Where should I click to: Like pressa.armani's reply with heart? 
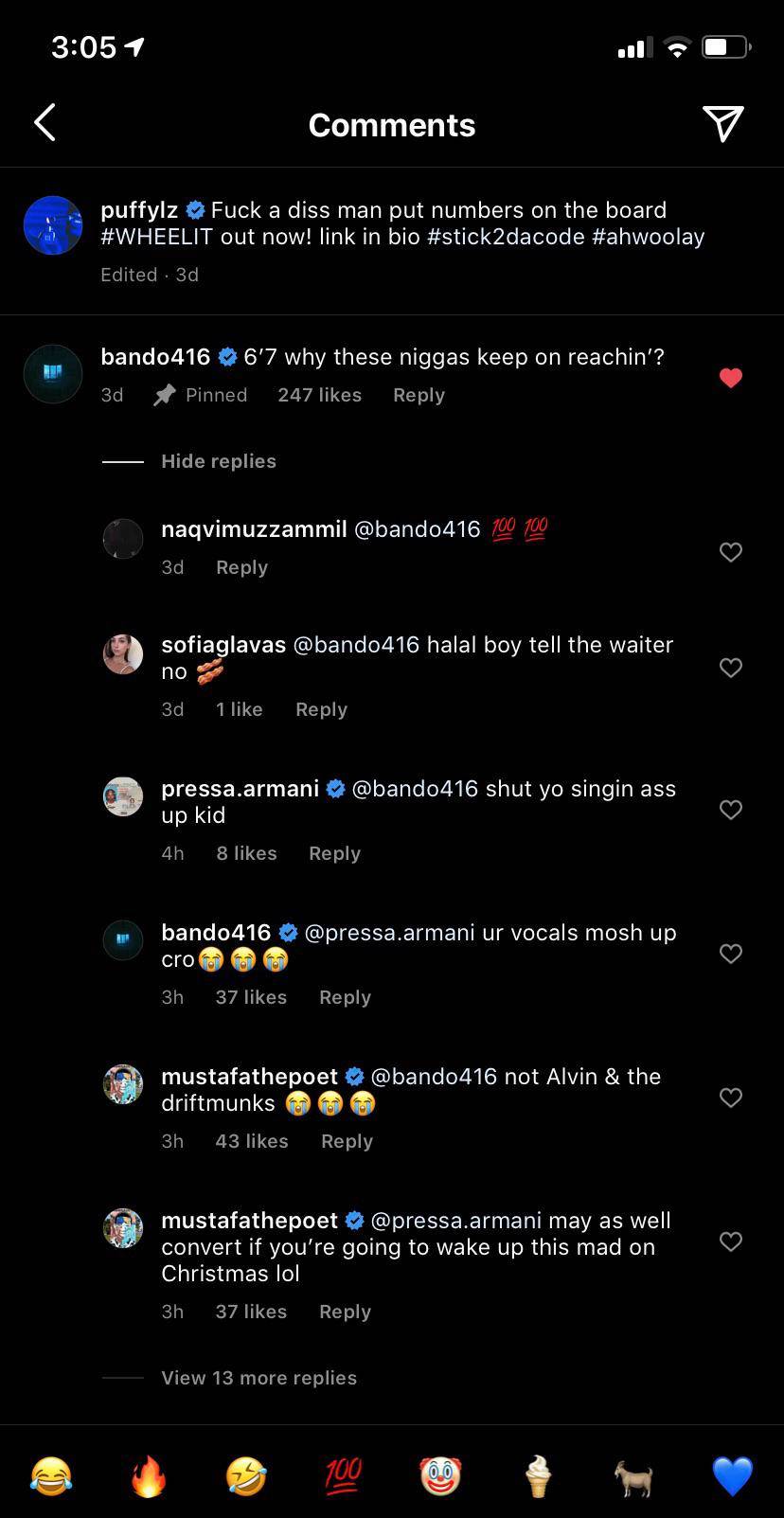[x=730, y=810]
